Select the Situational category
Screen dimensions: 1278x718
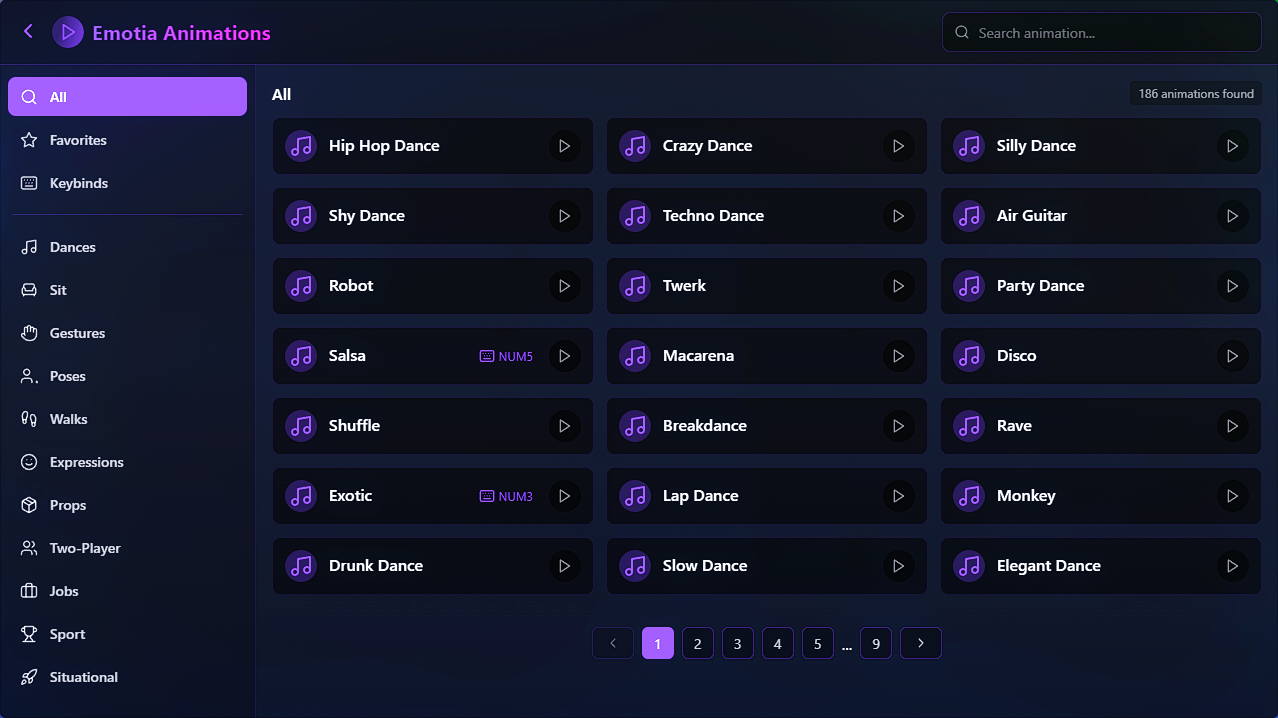(127, 677)
